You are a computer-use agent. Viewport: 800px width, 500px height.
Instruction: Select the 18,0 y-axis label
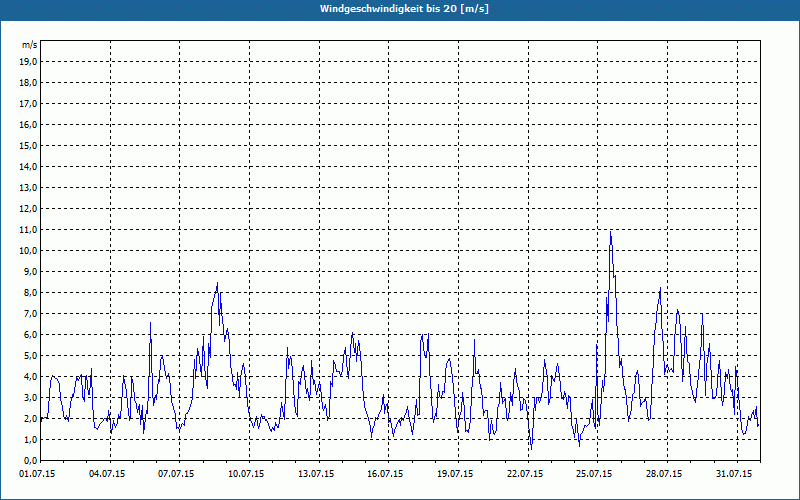click(x=28, y=83)
